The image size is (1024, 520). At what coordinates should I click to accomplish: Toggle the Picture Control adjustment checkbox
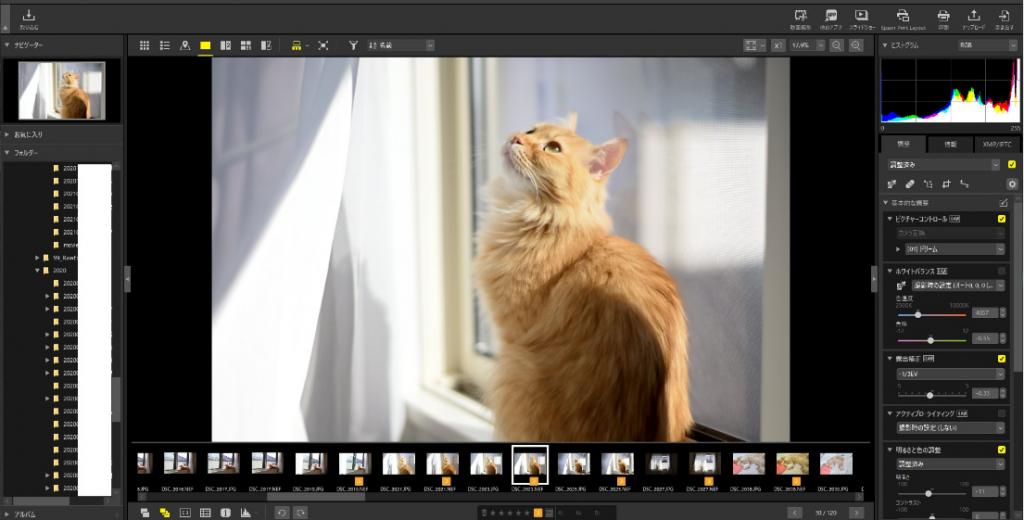tap(1001, 218)
